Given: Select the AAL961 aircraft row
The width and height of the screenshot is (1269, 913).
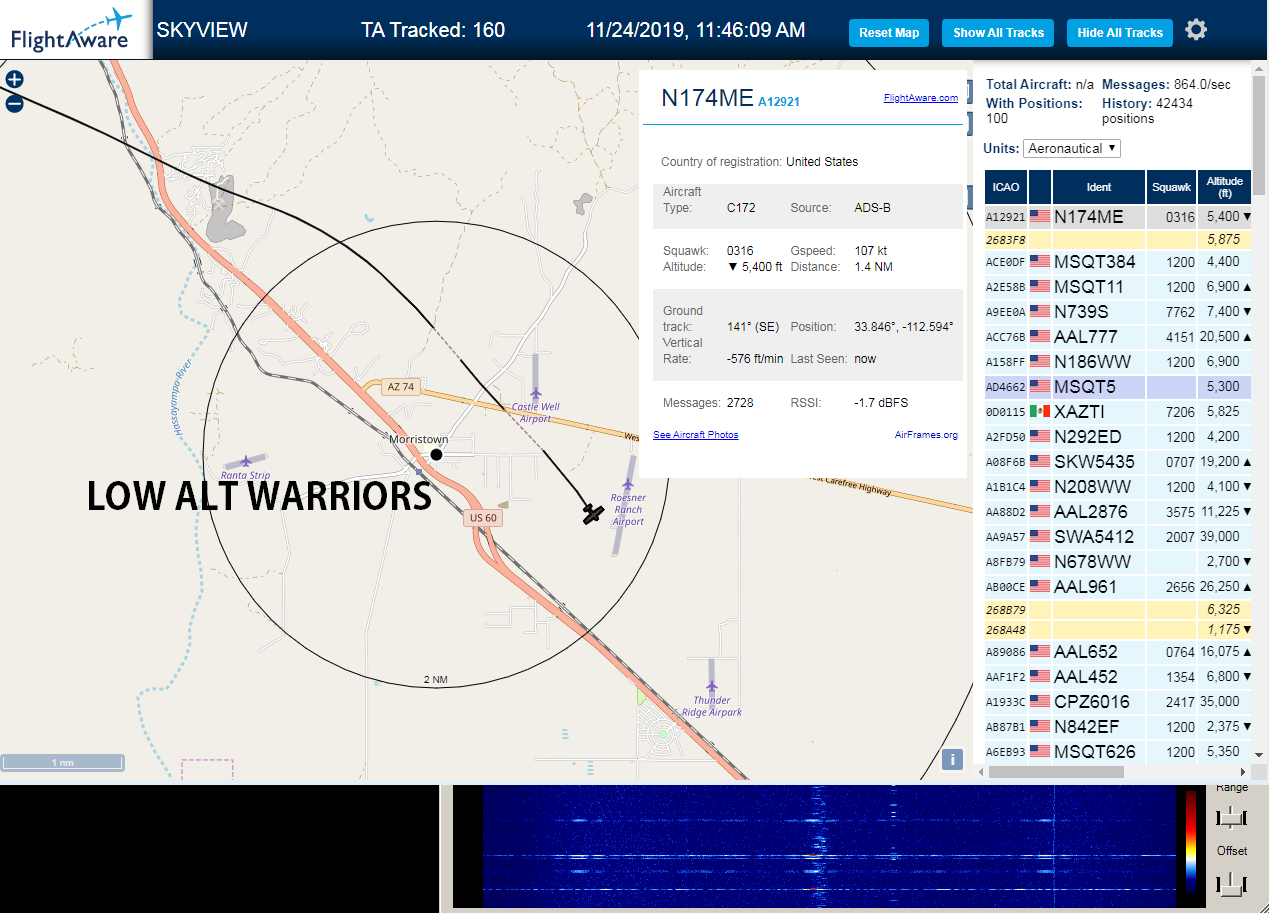Looking at the screenshot, I should point(1118,587).
